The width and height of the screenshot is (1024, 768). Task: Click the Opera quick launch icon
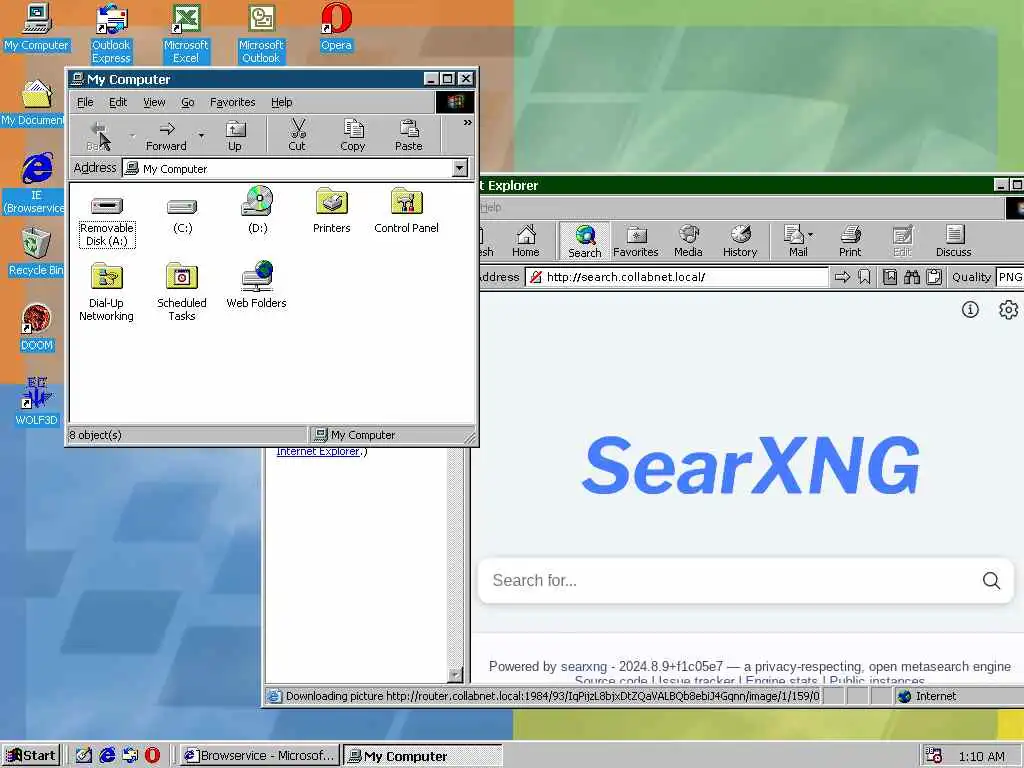click(152, 756)
